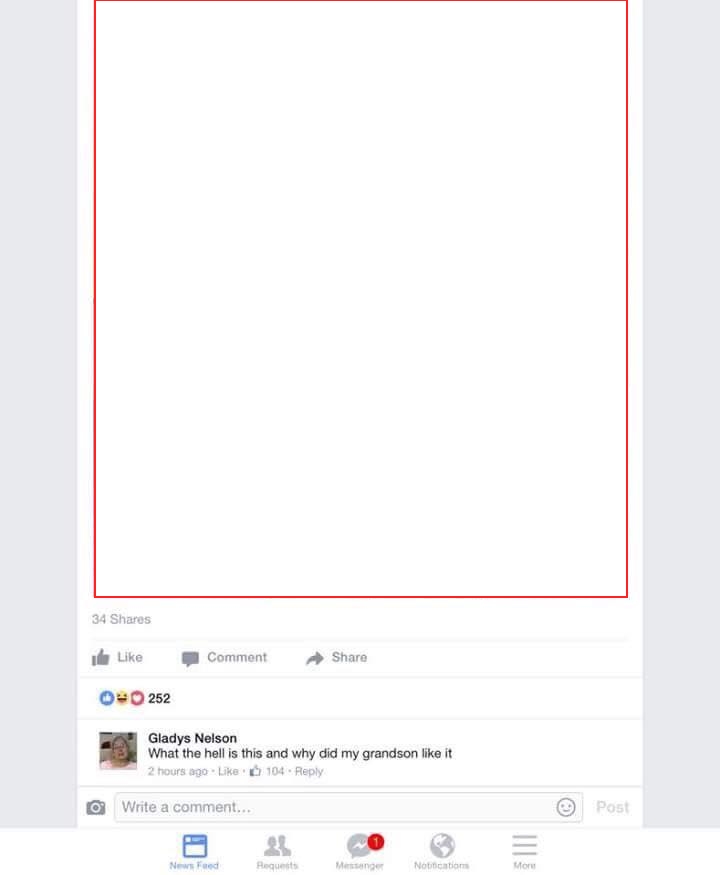Open the More hamburger menu
The image size is (720, 875).
[x=525, y=852]
